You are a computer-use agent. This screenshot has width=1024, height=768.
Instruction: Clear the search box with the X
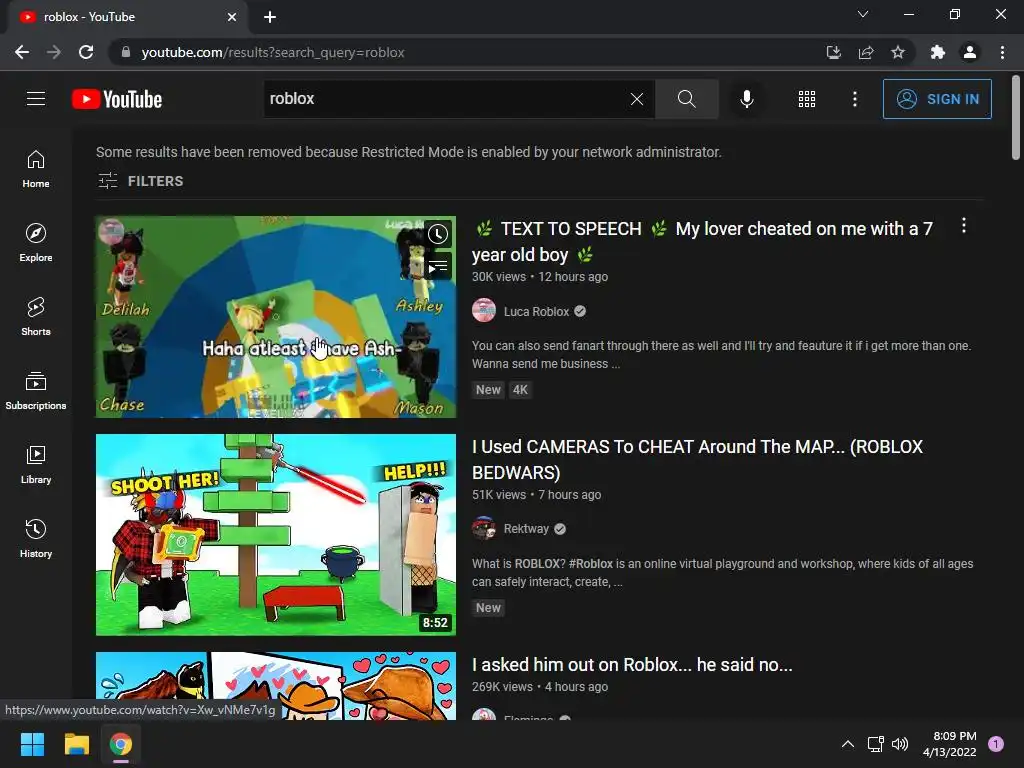coord(637,99)
